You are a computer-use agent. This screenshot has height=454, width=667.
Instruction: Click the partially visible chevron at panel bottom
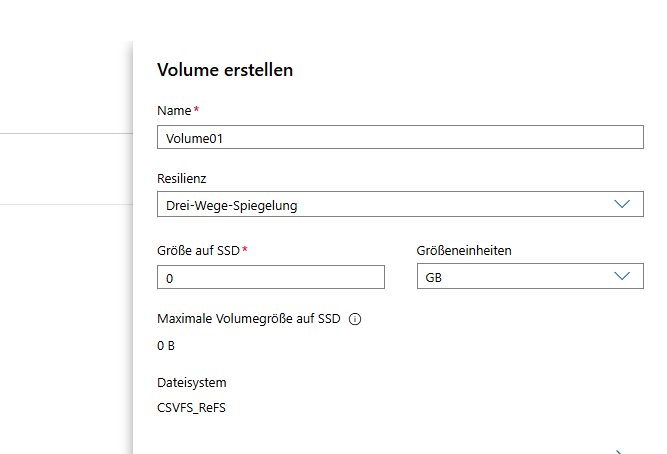tap(620, 452)
